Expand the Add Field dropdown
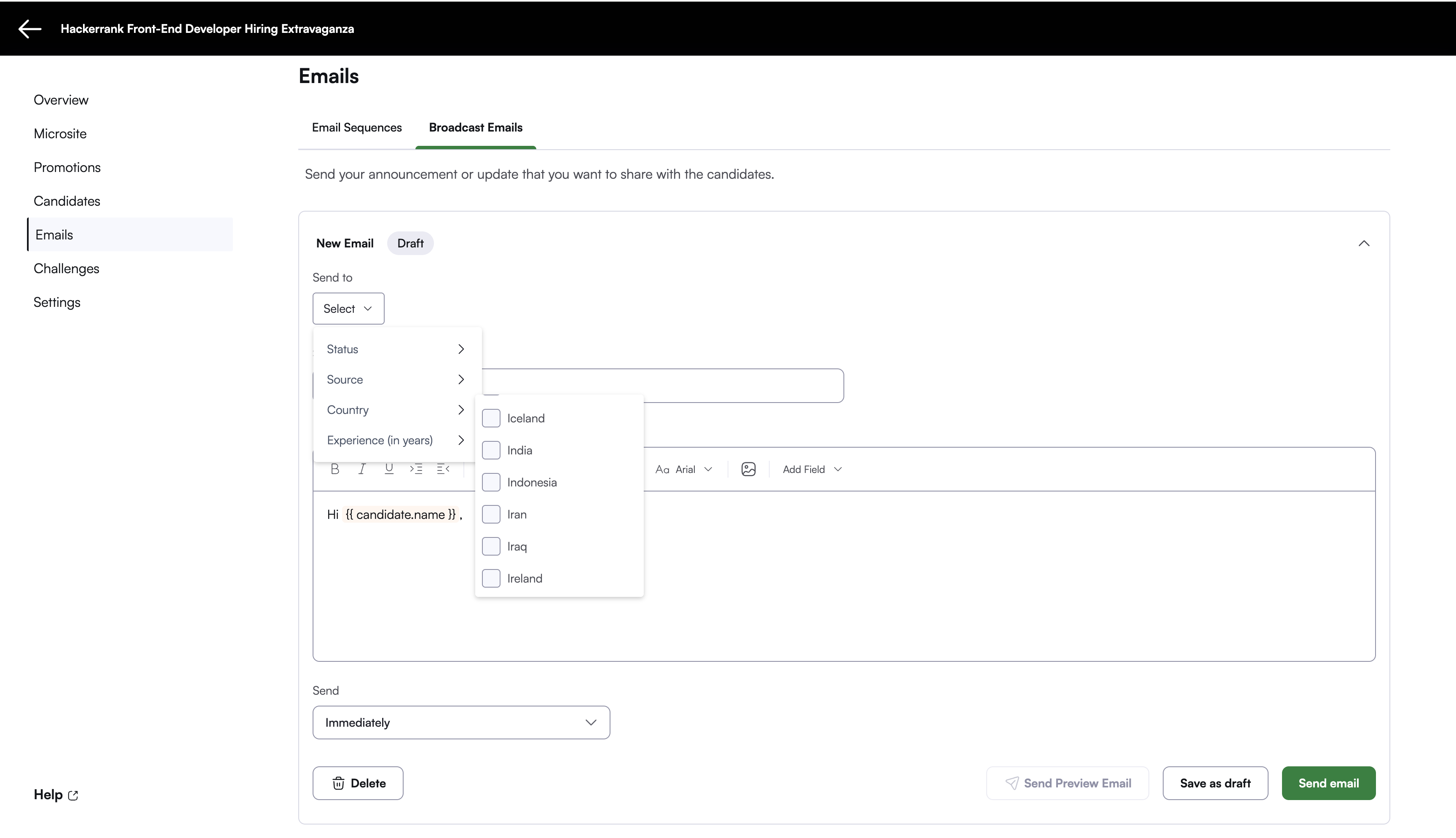The image size is (1456, 838). pyautogui.click(x=811, y=469)
